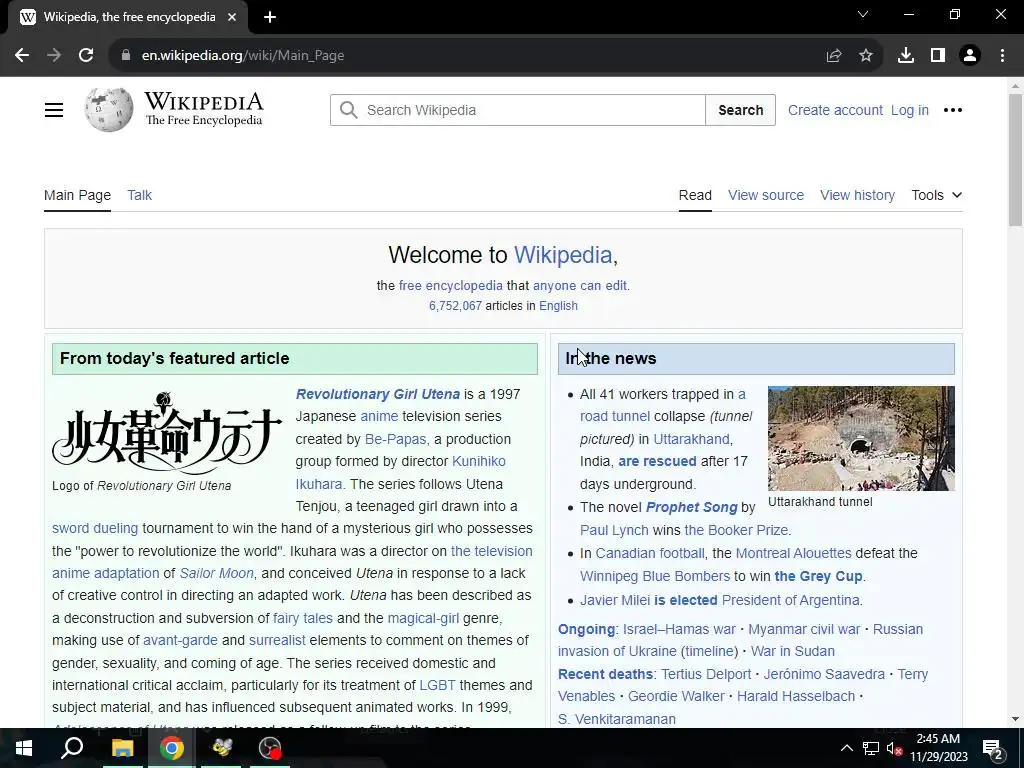Image resolution: width=1024 pixels, height=768 pixels.
Task: Click the page vertical scrollbar thumb
Action: tap(1015, 160)
